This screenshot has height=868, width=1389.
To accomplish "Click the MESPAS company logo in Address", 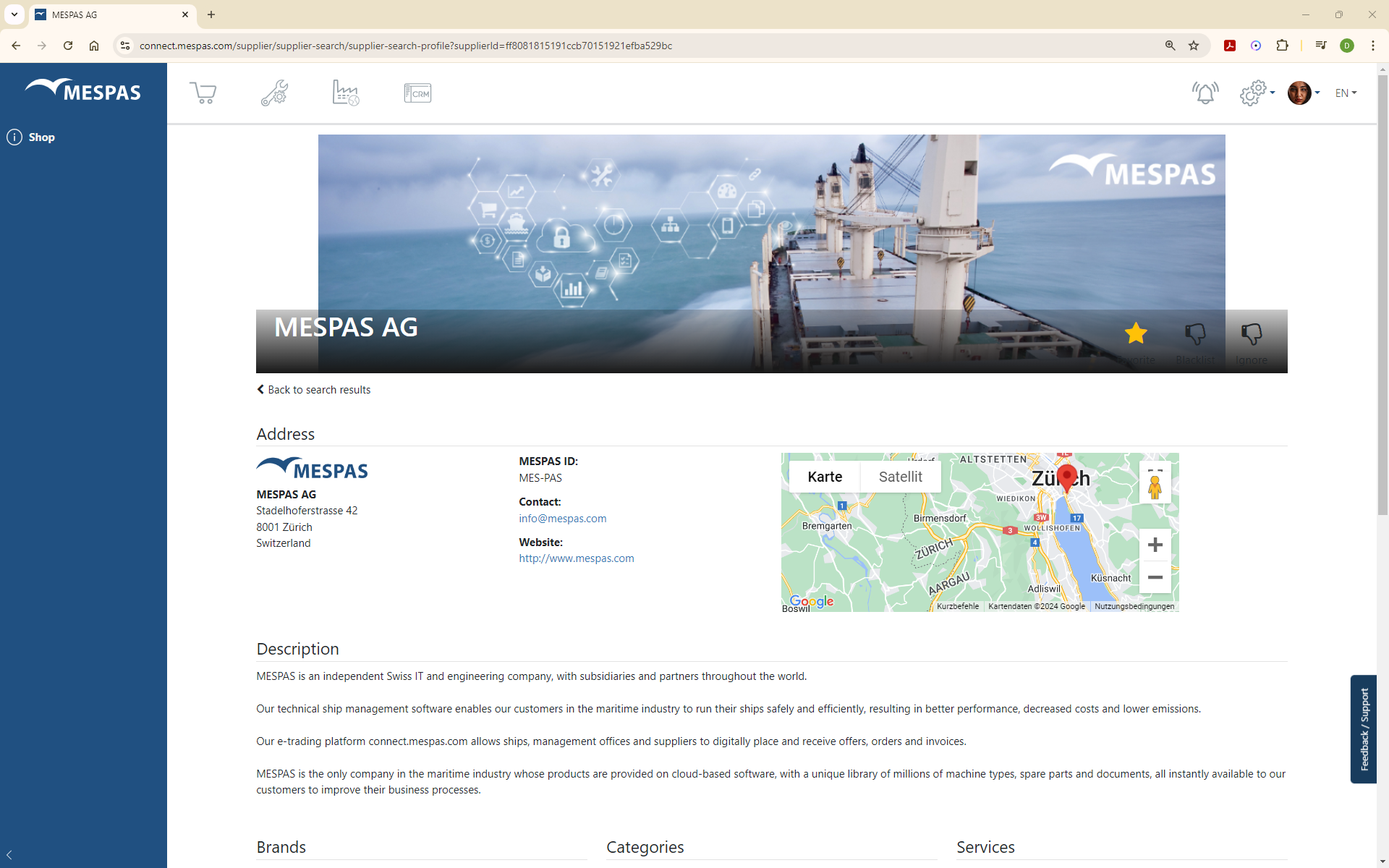I will click(313, 469).
